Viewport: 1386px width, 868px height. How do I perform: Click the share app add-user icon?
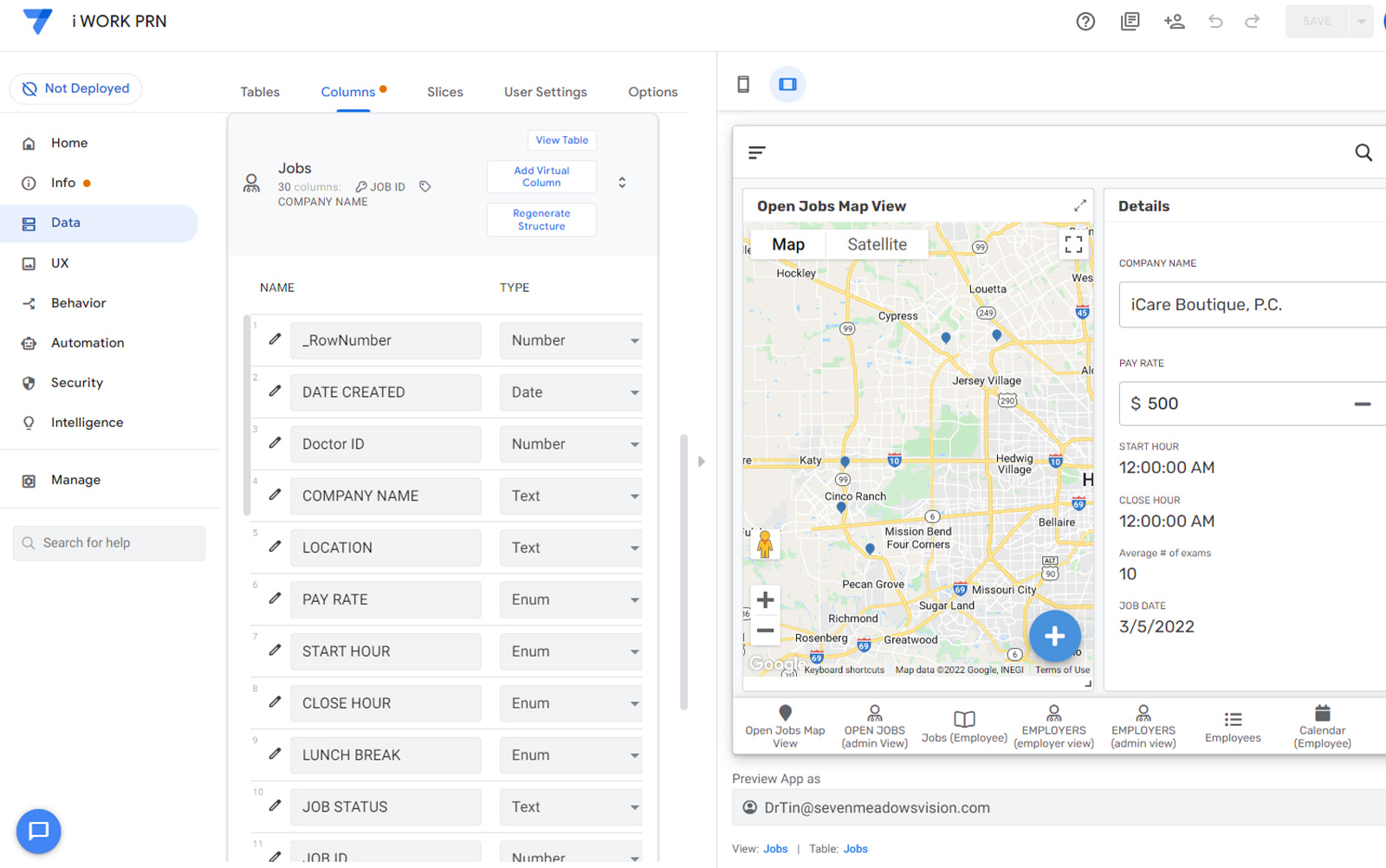[x=1174, y=22]
